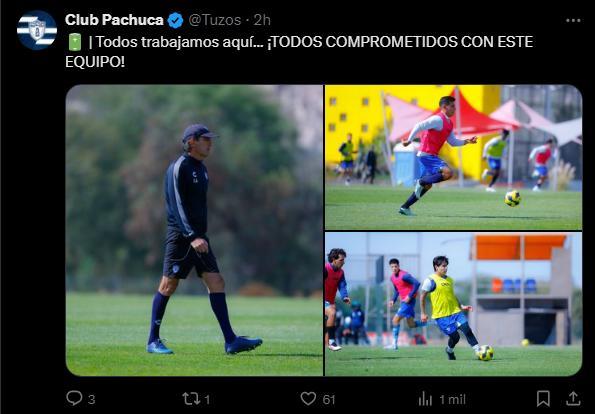
Task: Click the reply count number 3
Action: tap(91, 399)
